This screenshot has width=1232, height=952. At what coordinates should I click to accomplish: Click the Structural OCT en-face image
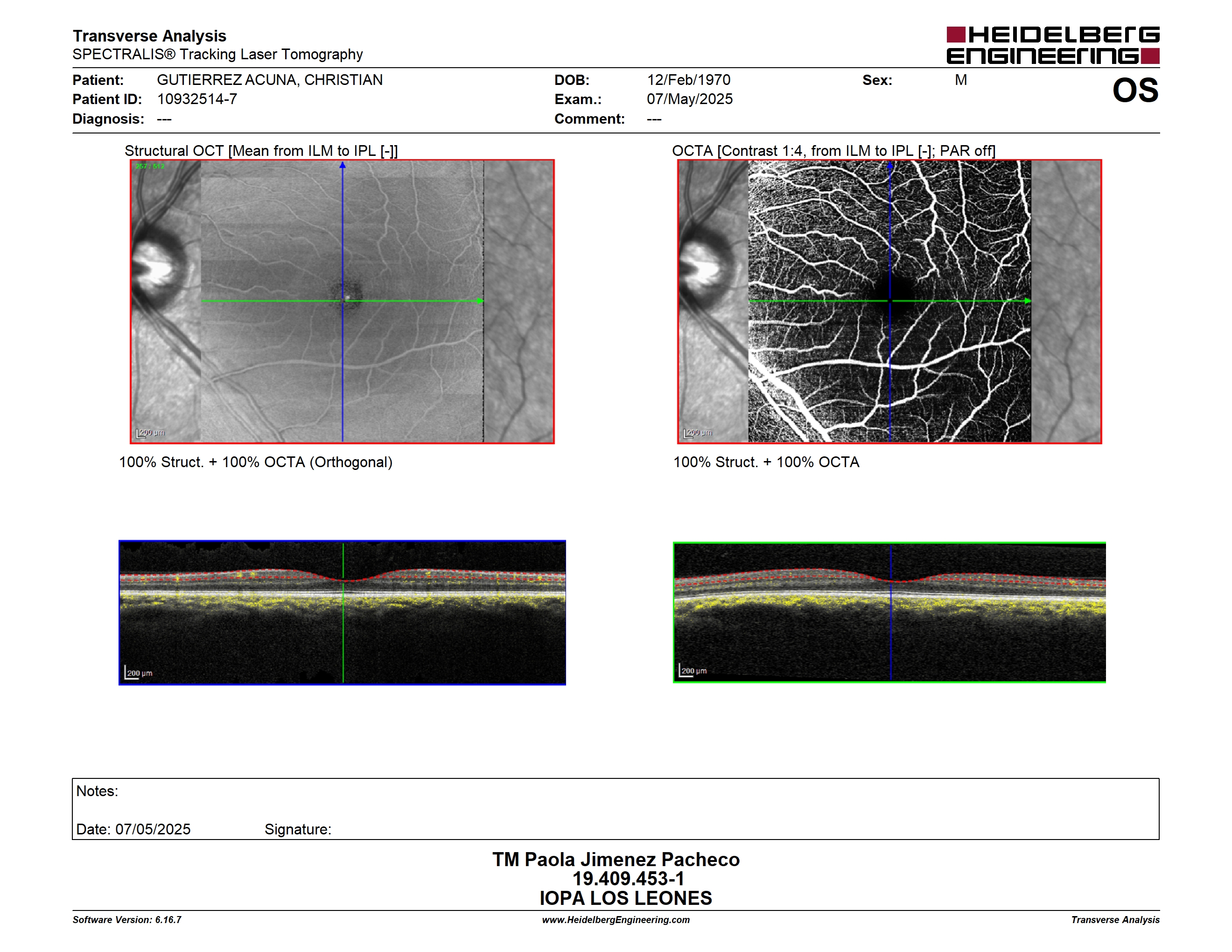[343, 301]
